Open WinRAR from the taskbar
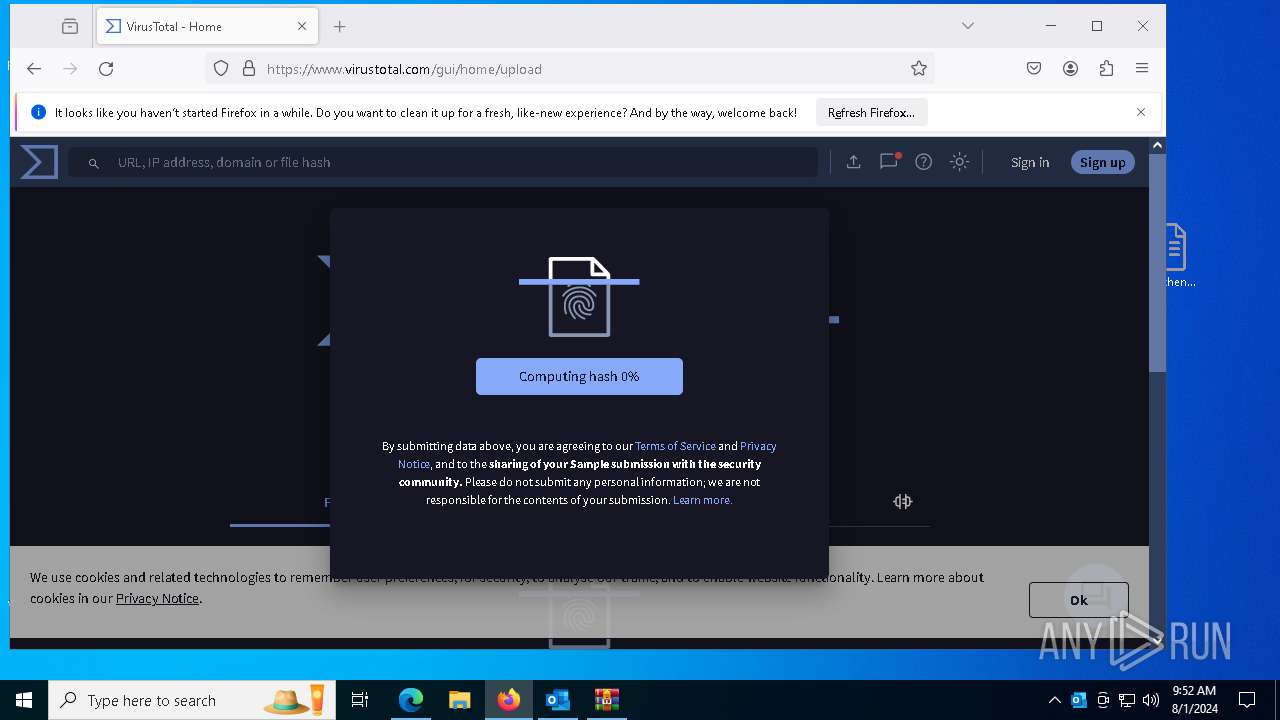Viewport: 1280px width, 720px height. coord(607,700)
